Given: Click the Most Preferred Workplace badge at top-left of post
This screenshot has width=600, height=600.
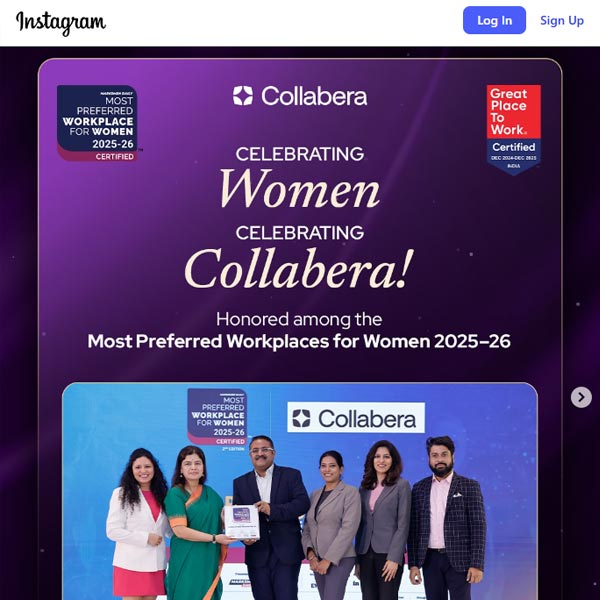Looking at the screenshot, I should pos(98,123).
